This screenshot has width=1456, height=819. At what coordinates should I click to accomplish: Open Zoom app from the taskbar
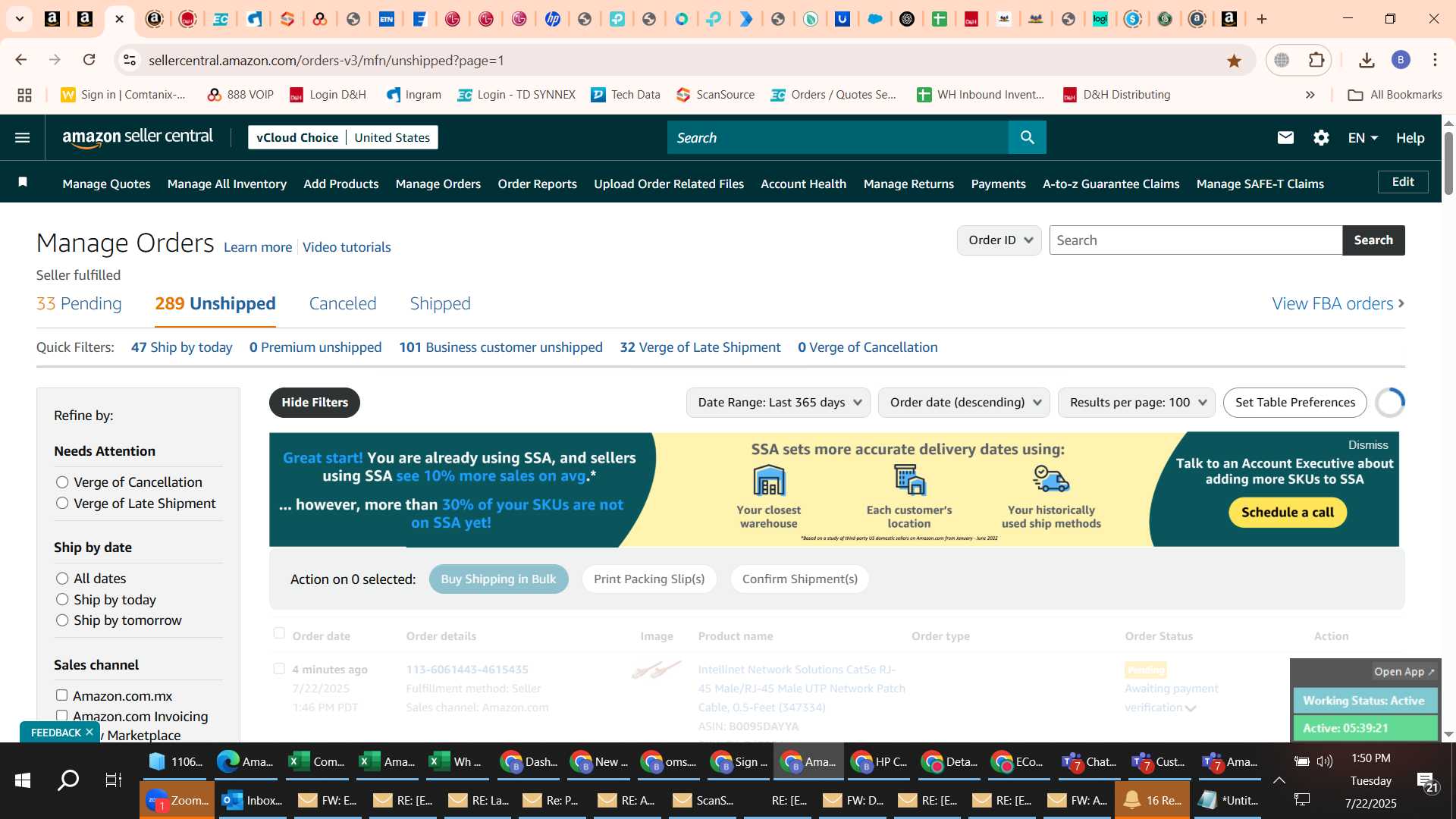(x=177, y=800)
